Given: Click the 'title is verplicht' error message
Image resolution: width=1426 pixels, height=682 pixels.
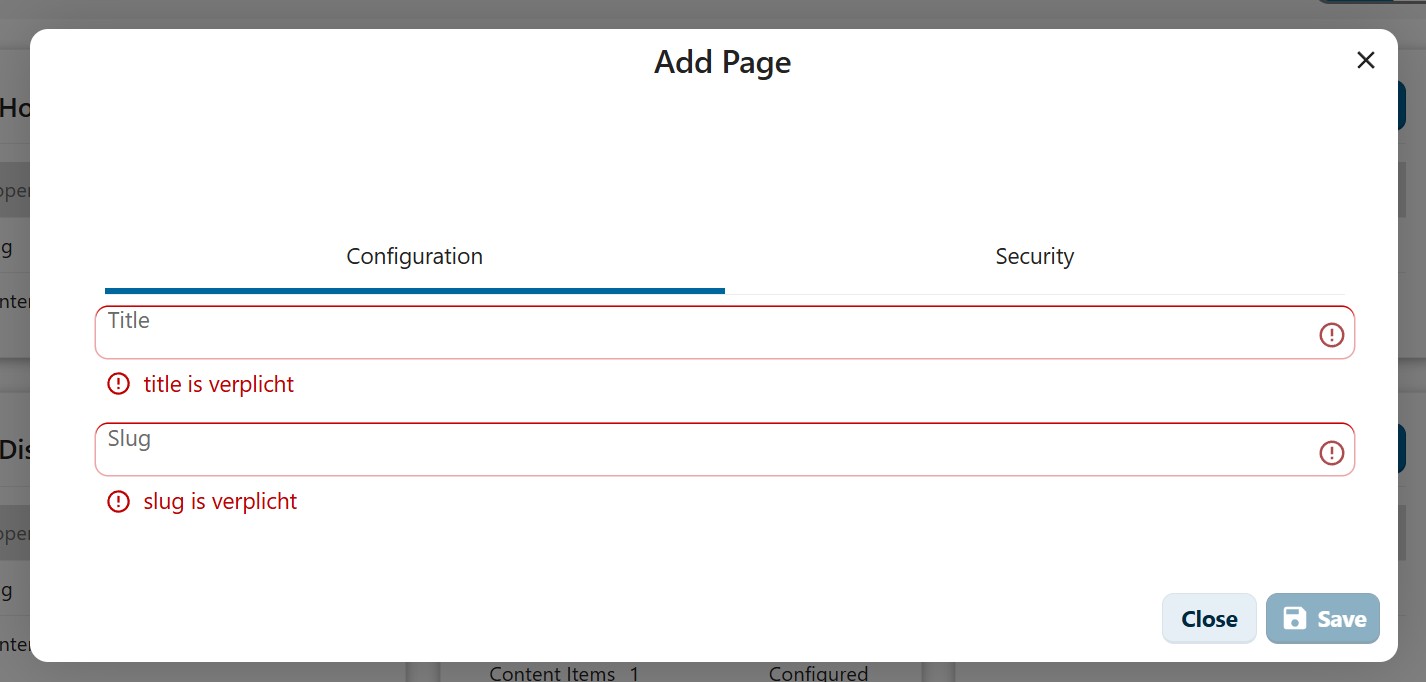Looking at the screenshot, I should [x=219, y=383].
